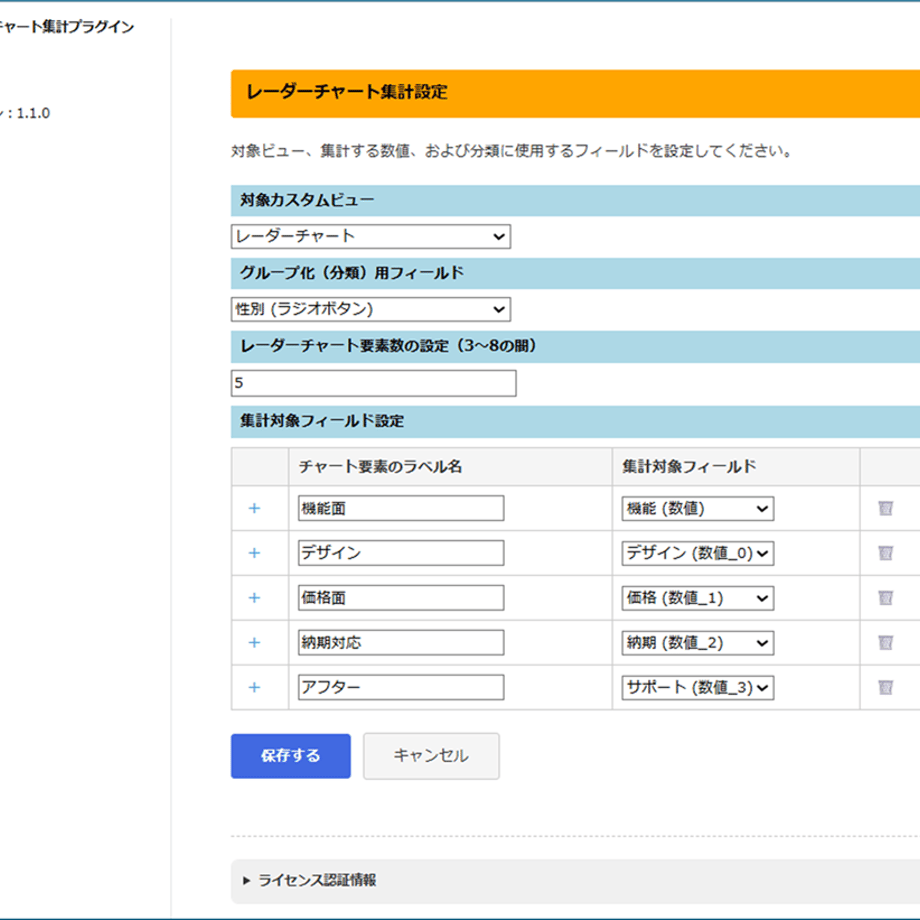Edit the 価格面 label input
920x920 pixels.
coord(401,597)
